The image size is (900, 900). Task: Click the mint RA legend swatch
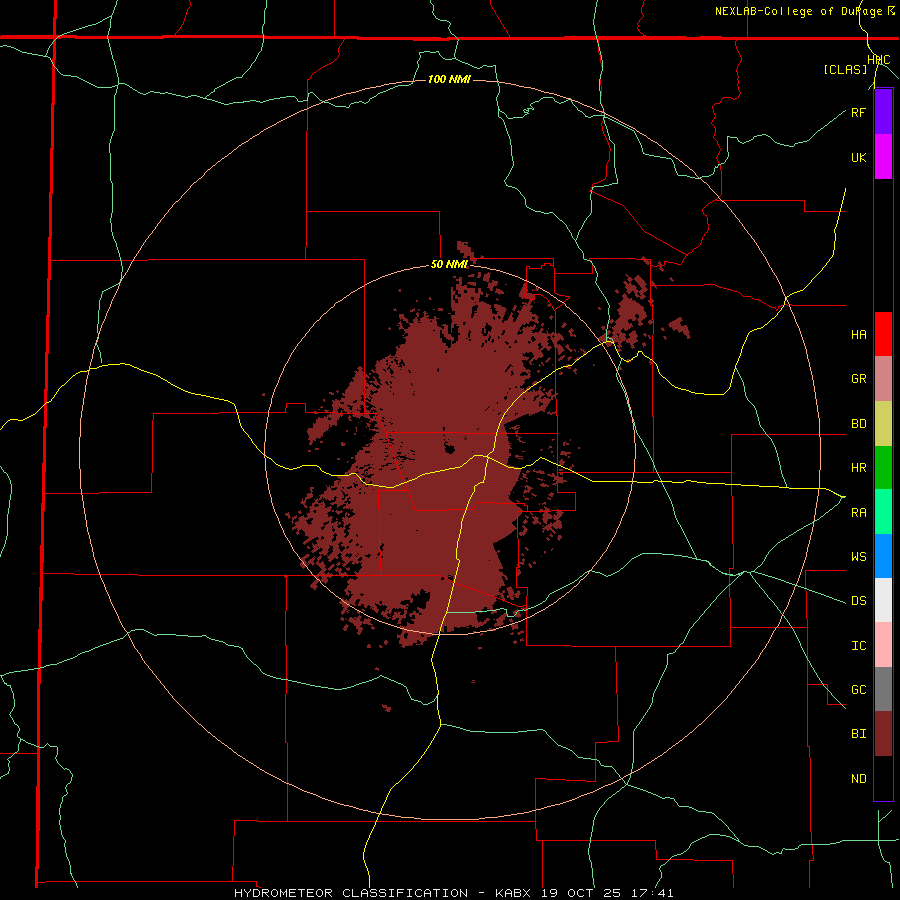(x=883, y=512)
